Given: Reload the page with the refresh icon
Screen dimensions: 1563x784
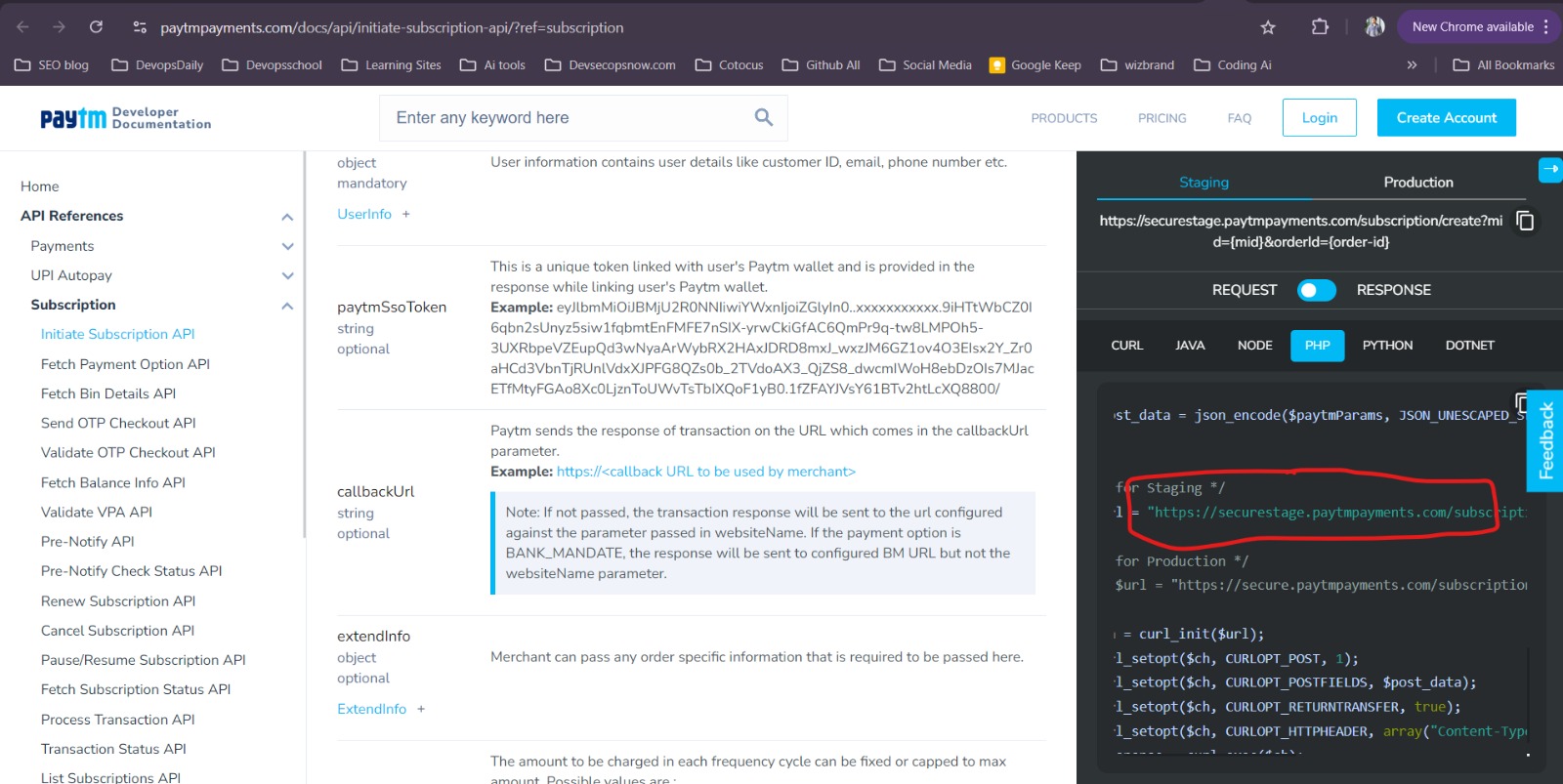Looking at the screenshot, I should 96,27.
